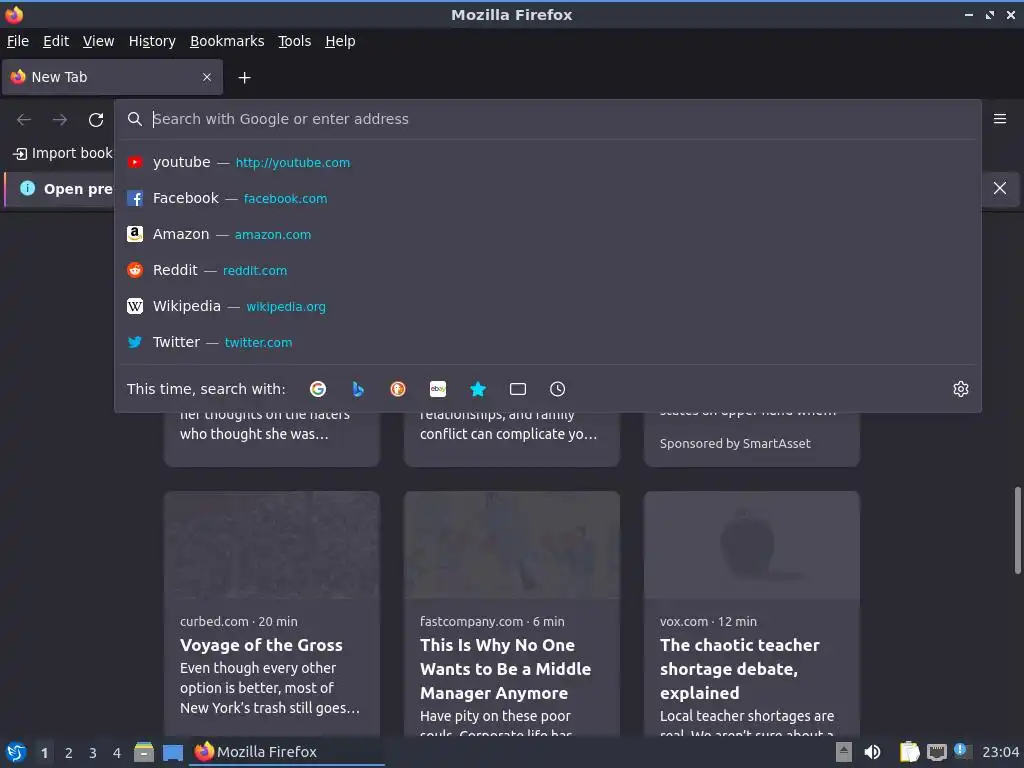1024x768 pixels.
Task: Click the Google search engine shortcut icon
Action: click(318, 389)
